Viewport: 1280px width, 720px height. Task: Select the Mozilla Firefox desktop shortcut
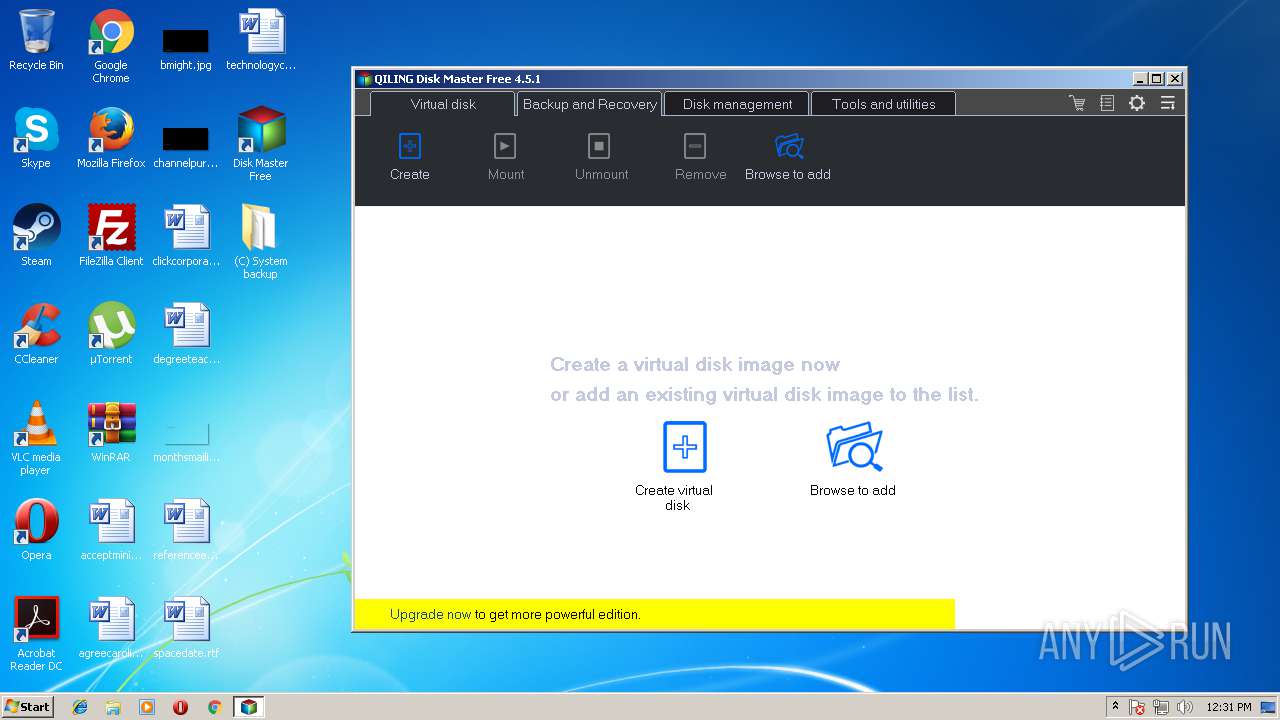[x=111, y=139]
